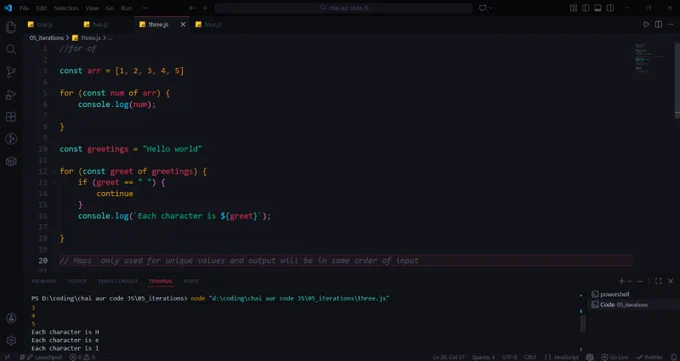680x361 pixels.
Task: Click the VS Code logo icon
Action: [x=8, y=8]
